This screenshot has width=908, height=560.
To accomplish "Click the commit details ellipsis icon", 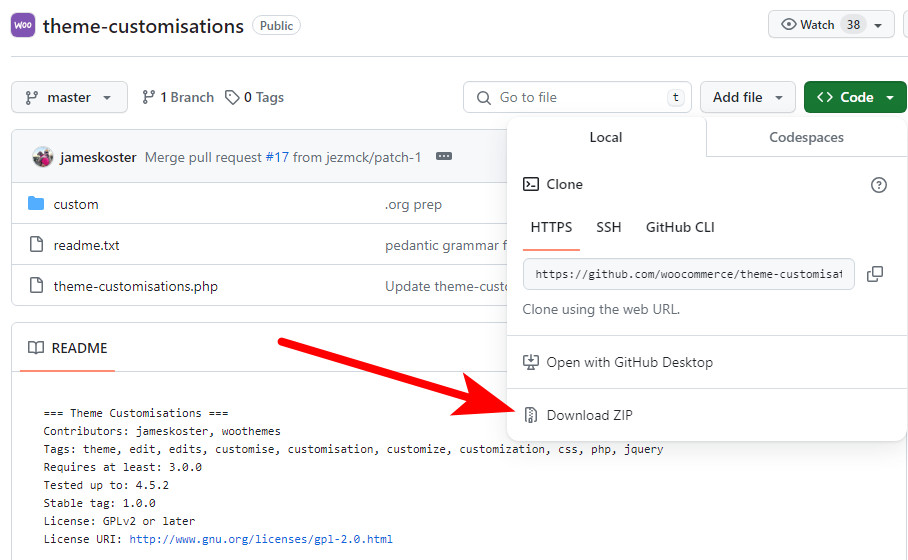I will click(444, 156).
